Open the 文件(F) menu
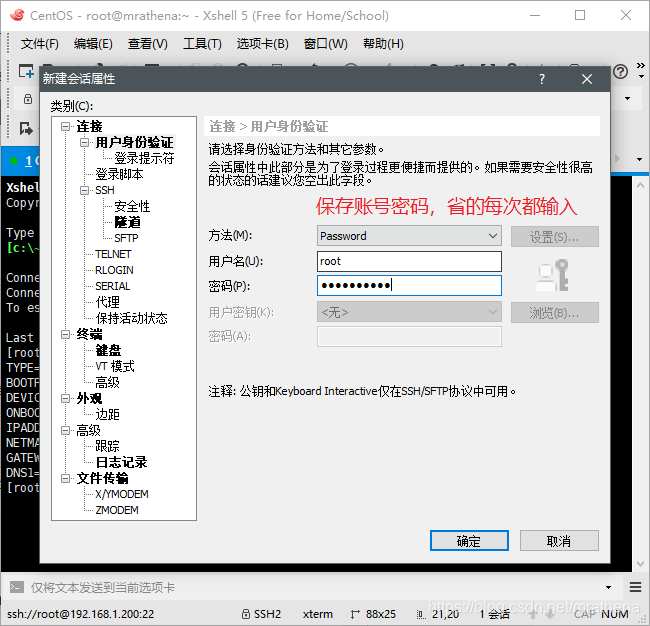This screenshot has width=650, height=626. 40,44
